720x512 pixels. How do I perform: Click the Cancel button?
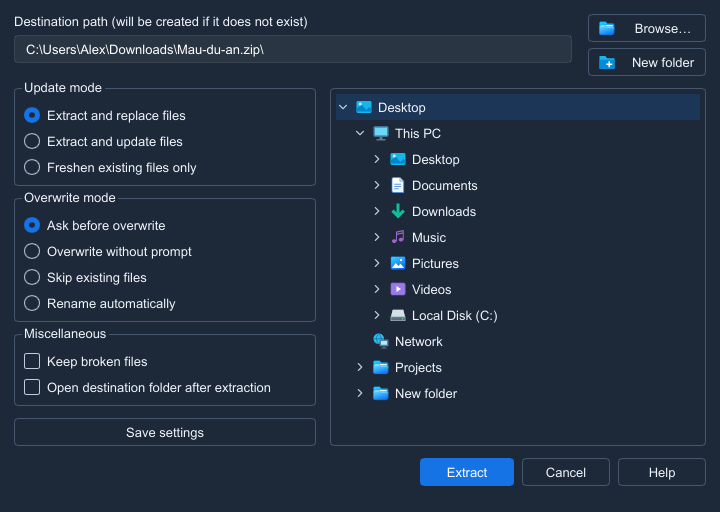(x=566, y=472)
